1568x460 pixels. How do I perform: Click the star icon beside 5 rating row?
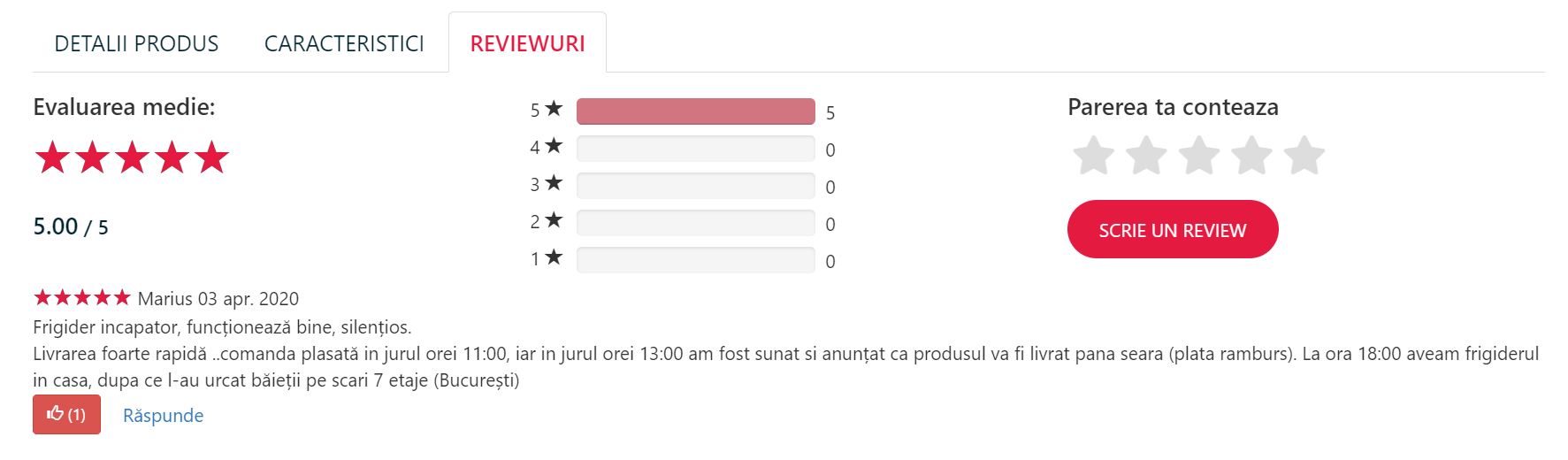(x=554, y=109)
